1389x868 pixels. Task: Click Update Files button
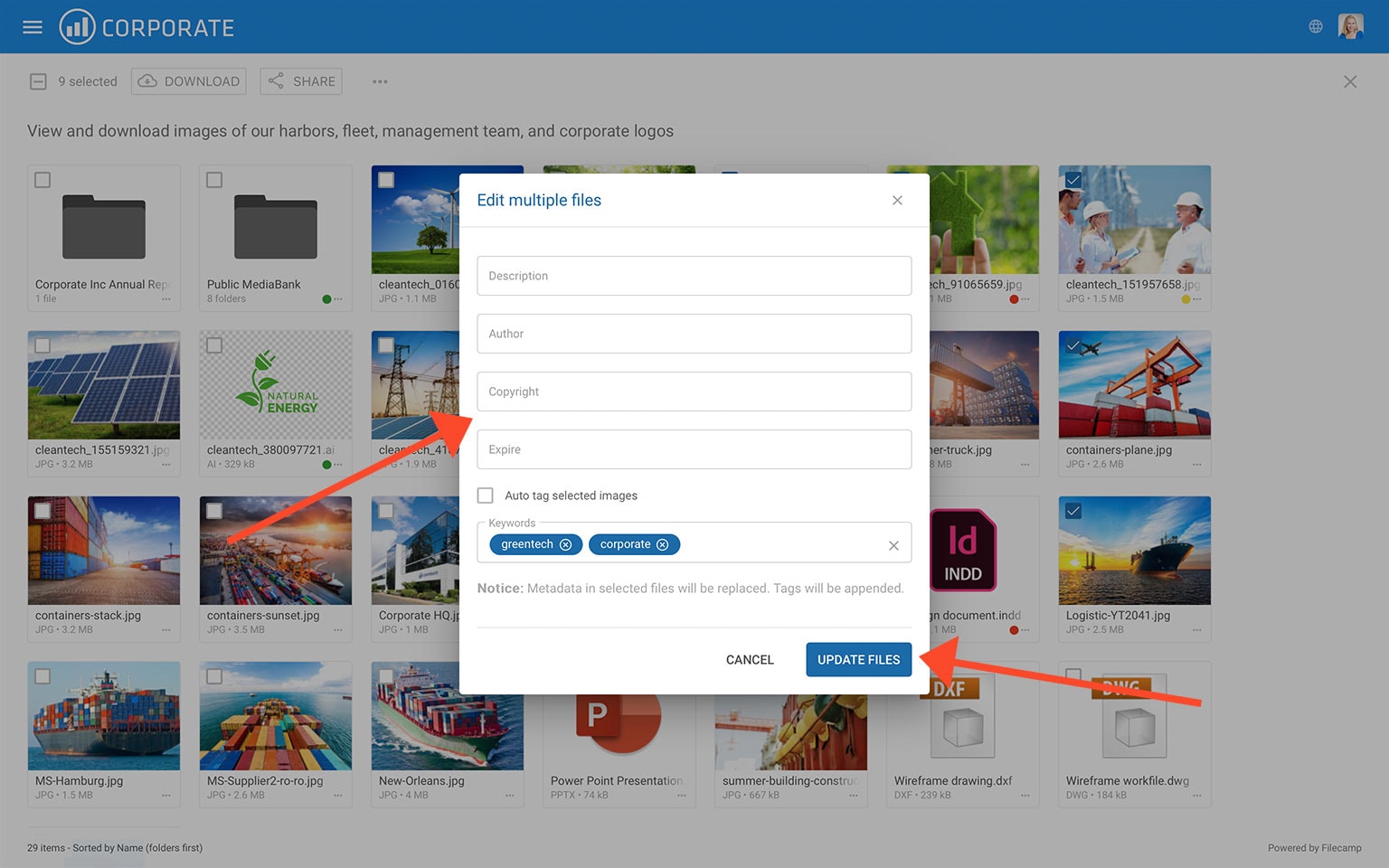(858, 660)
